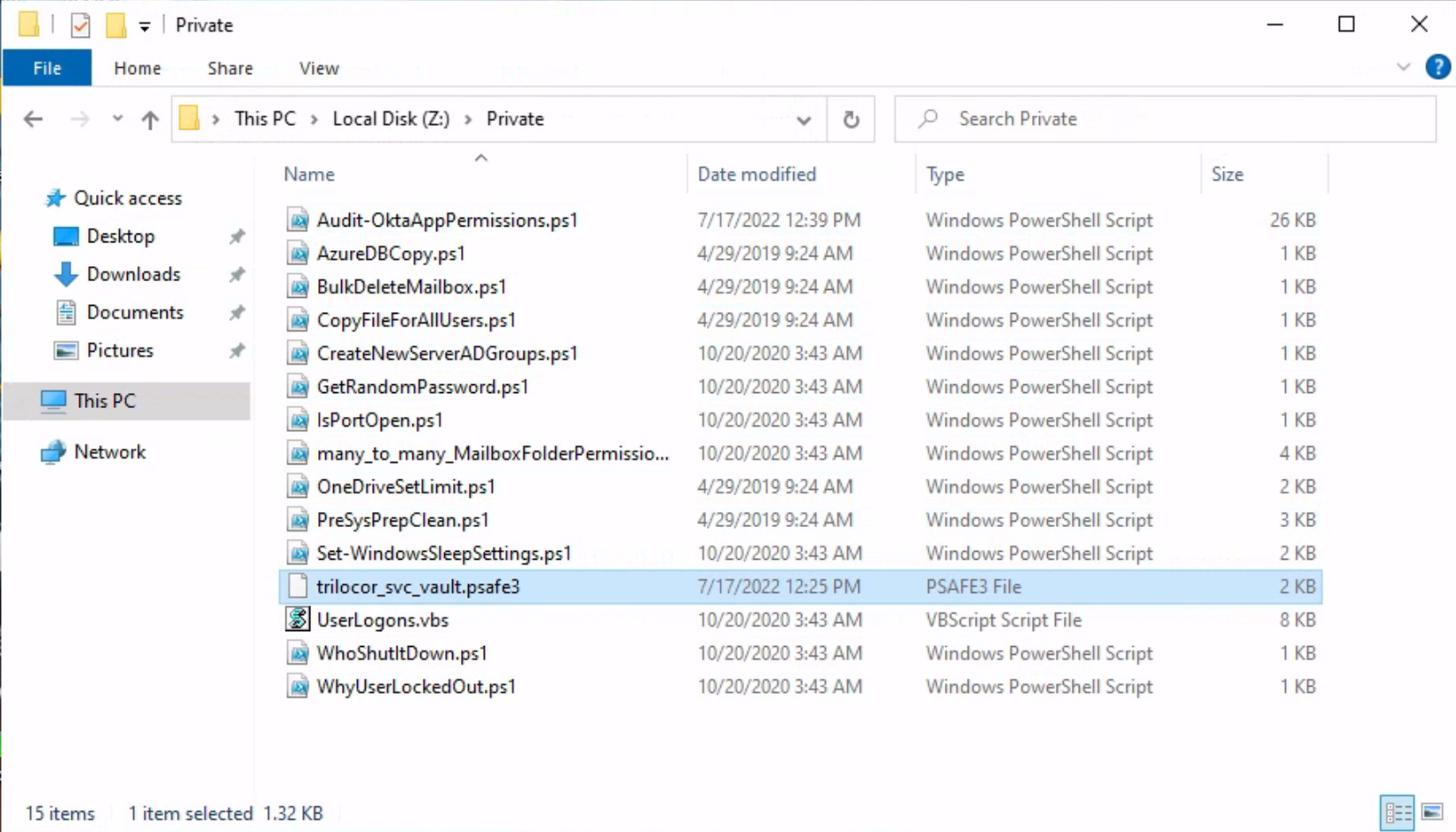Click Local Disk (Z:) breadcrumb

(x=390, y=119)
